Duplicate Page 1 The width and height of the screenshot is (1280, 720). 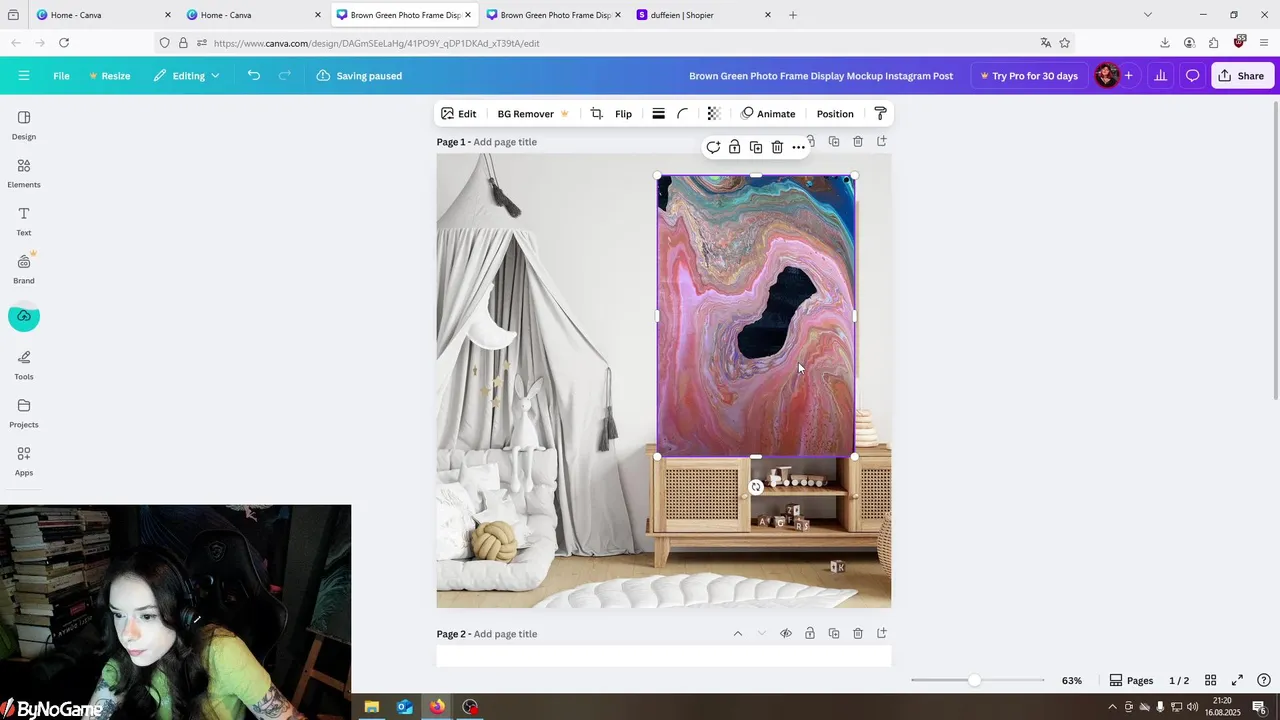click(834, 142)
